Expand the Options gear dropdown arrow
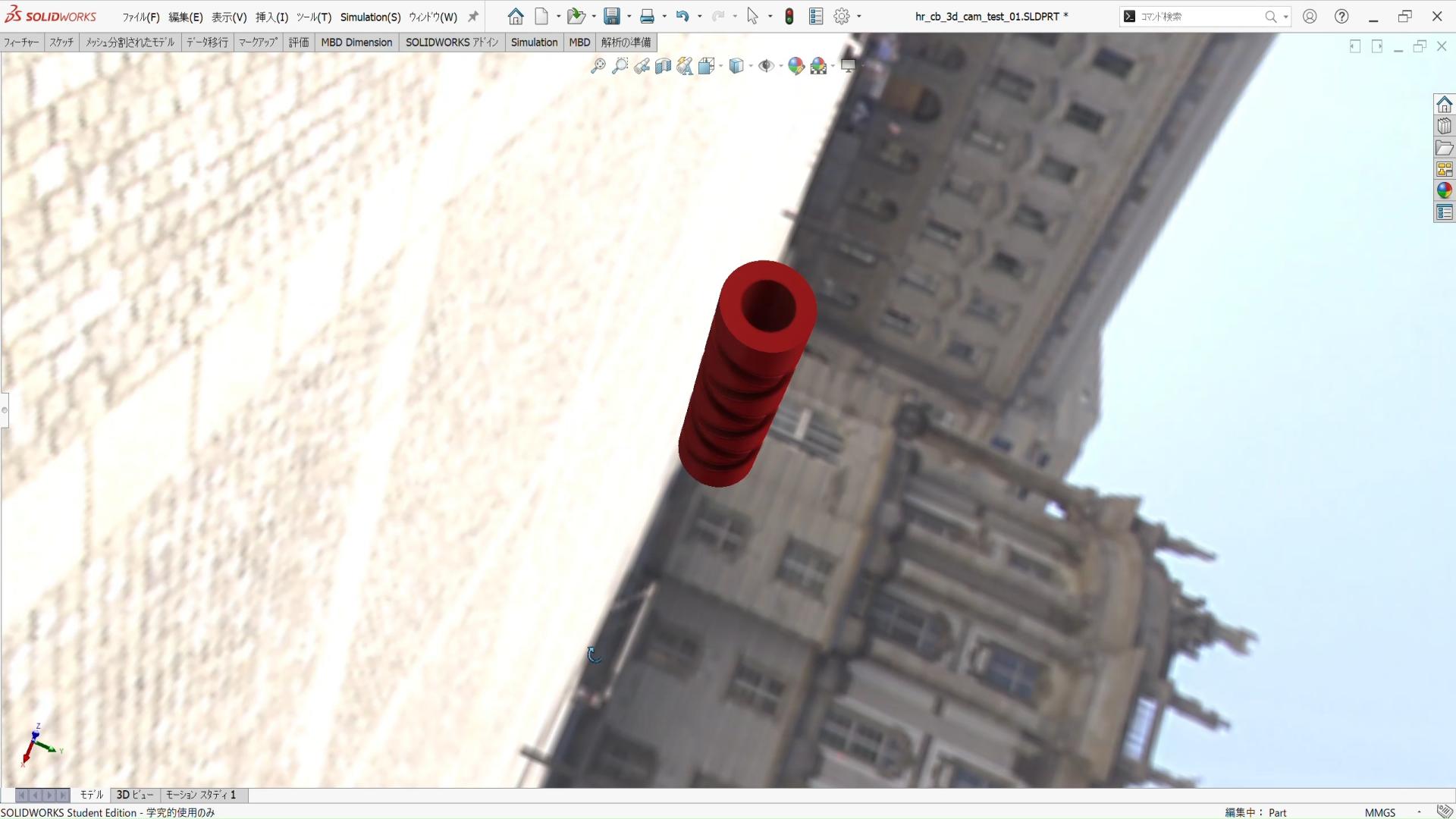The height and width of the screenshot is (819, 1456). (858, 16)
